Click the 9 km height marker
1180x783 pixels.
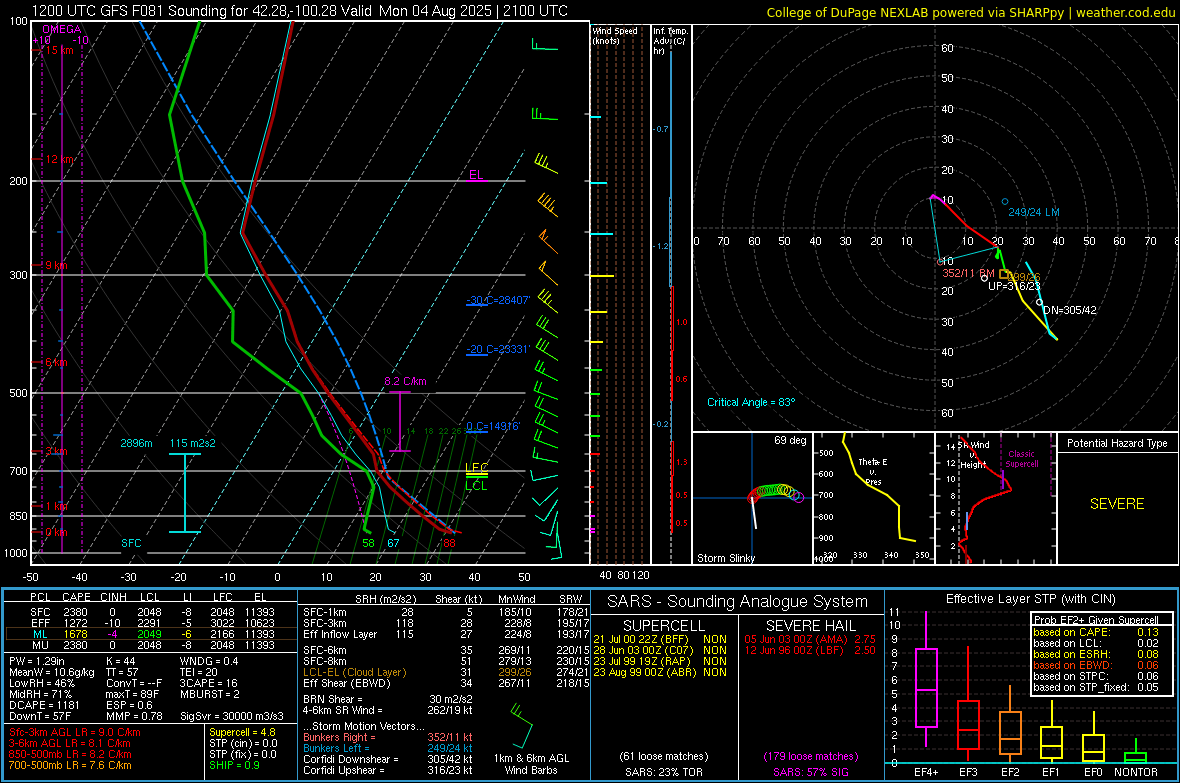point(56,266)
